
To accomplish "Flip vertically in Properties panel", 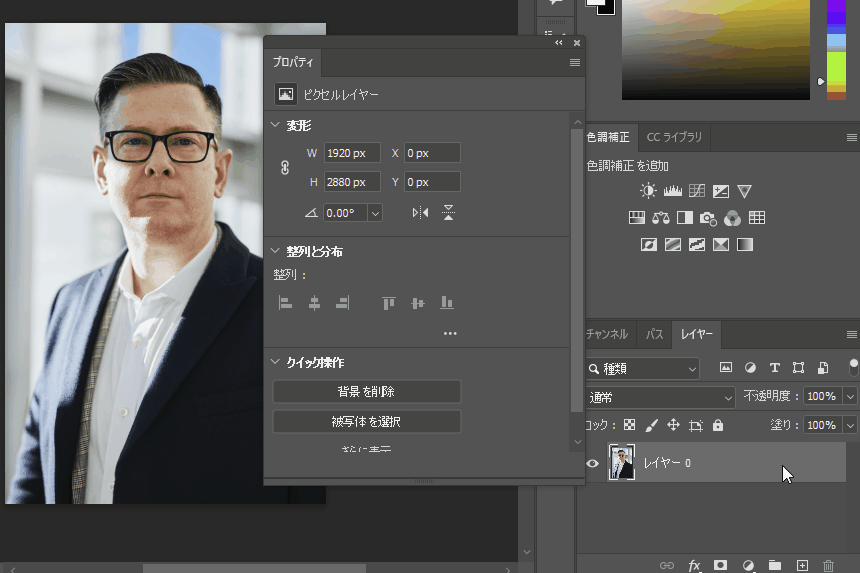I will (x=448, y=213).
